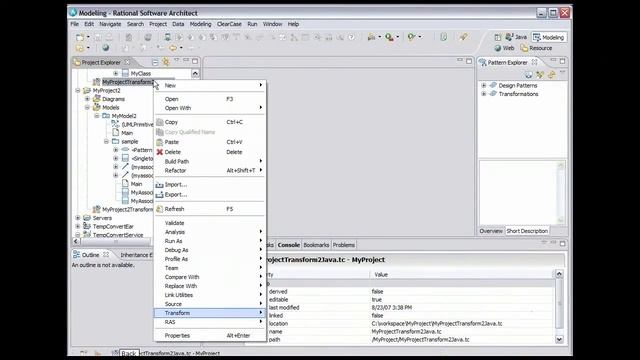This screenshot has height=360, width=640.
Task: Click the first Pattern Explorer toolbar icon
Action: (529, 75)
